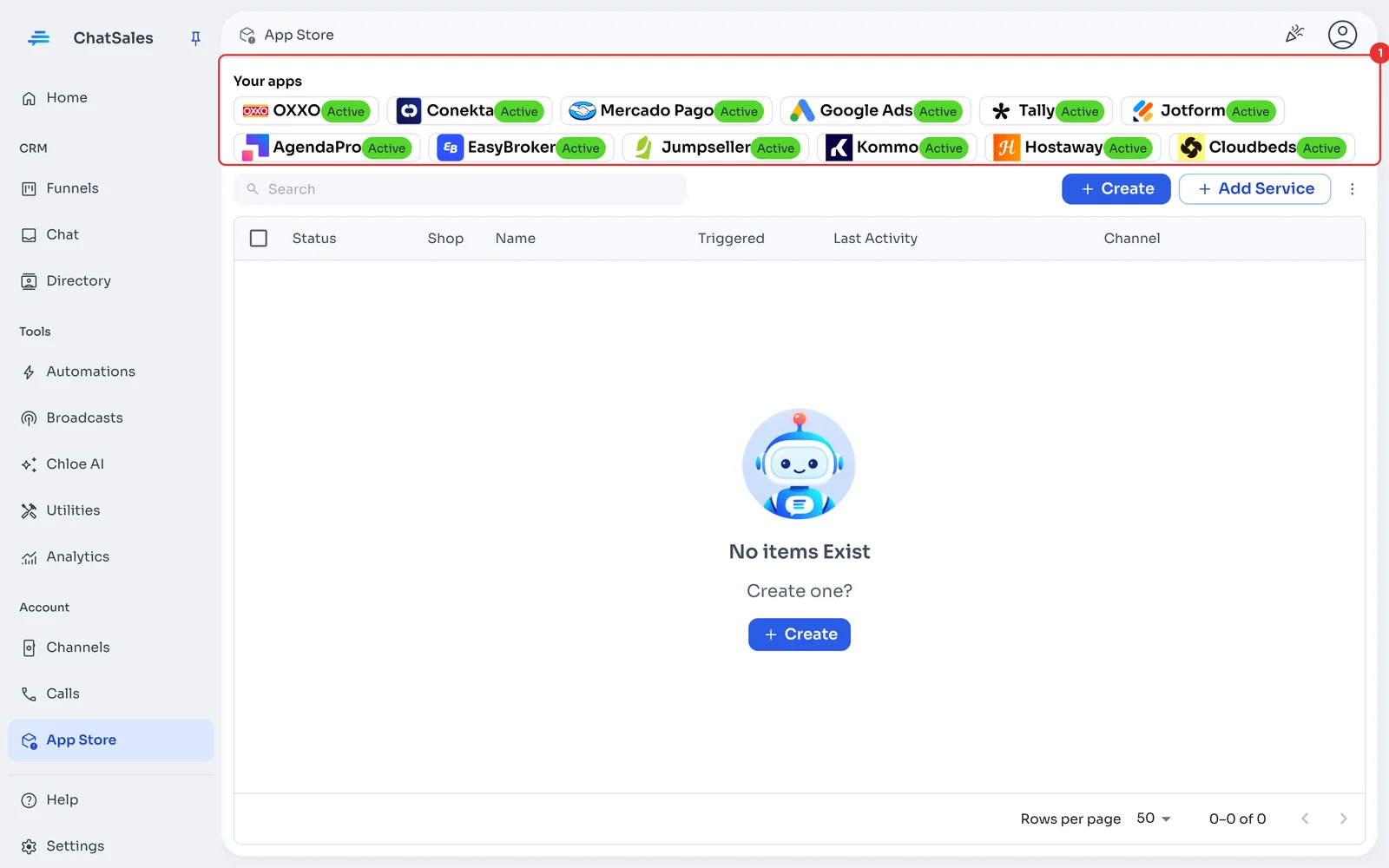Open the Google Ads app chip

pyautogui.click(x=875, y=111)
